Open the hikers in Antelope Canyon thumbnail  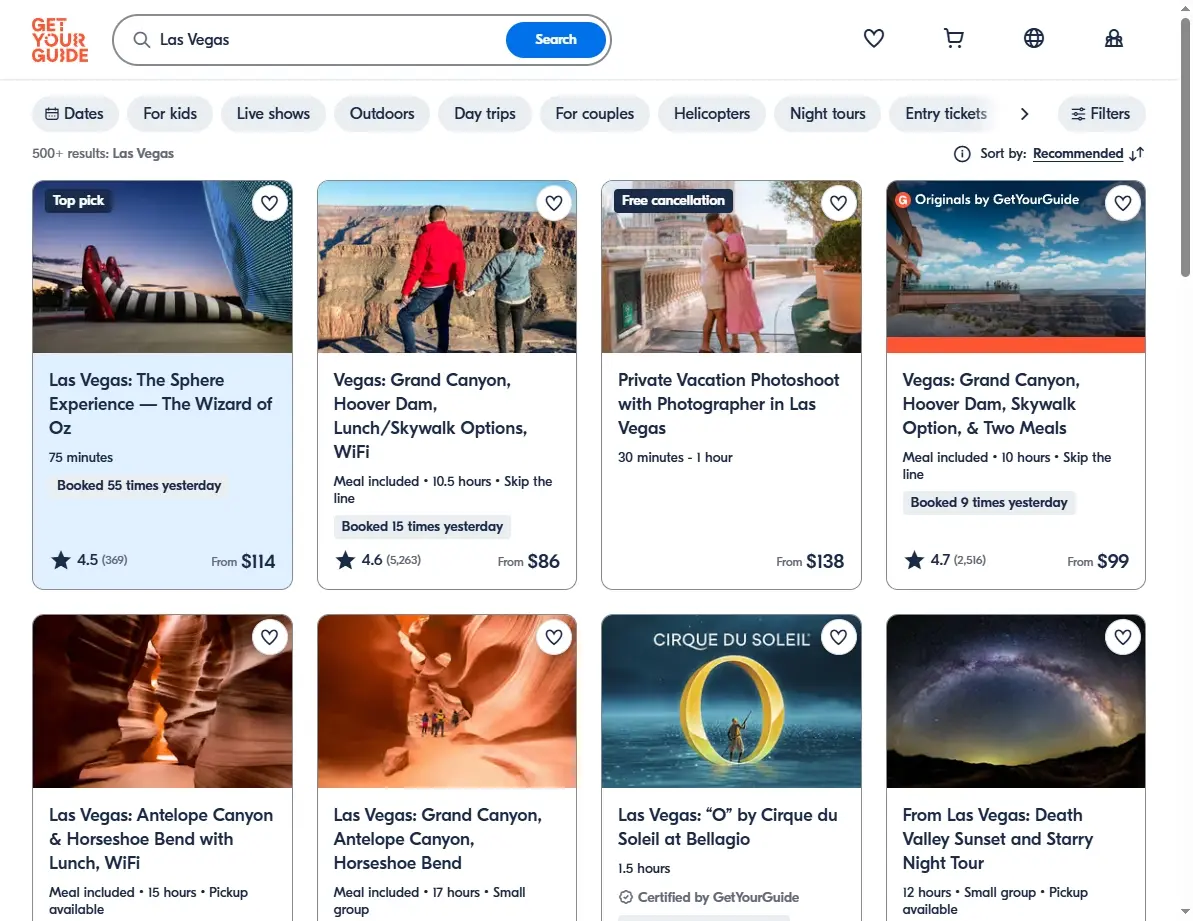pyautogui.click(x=447, y=701)
